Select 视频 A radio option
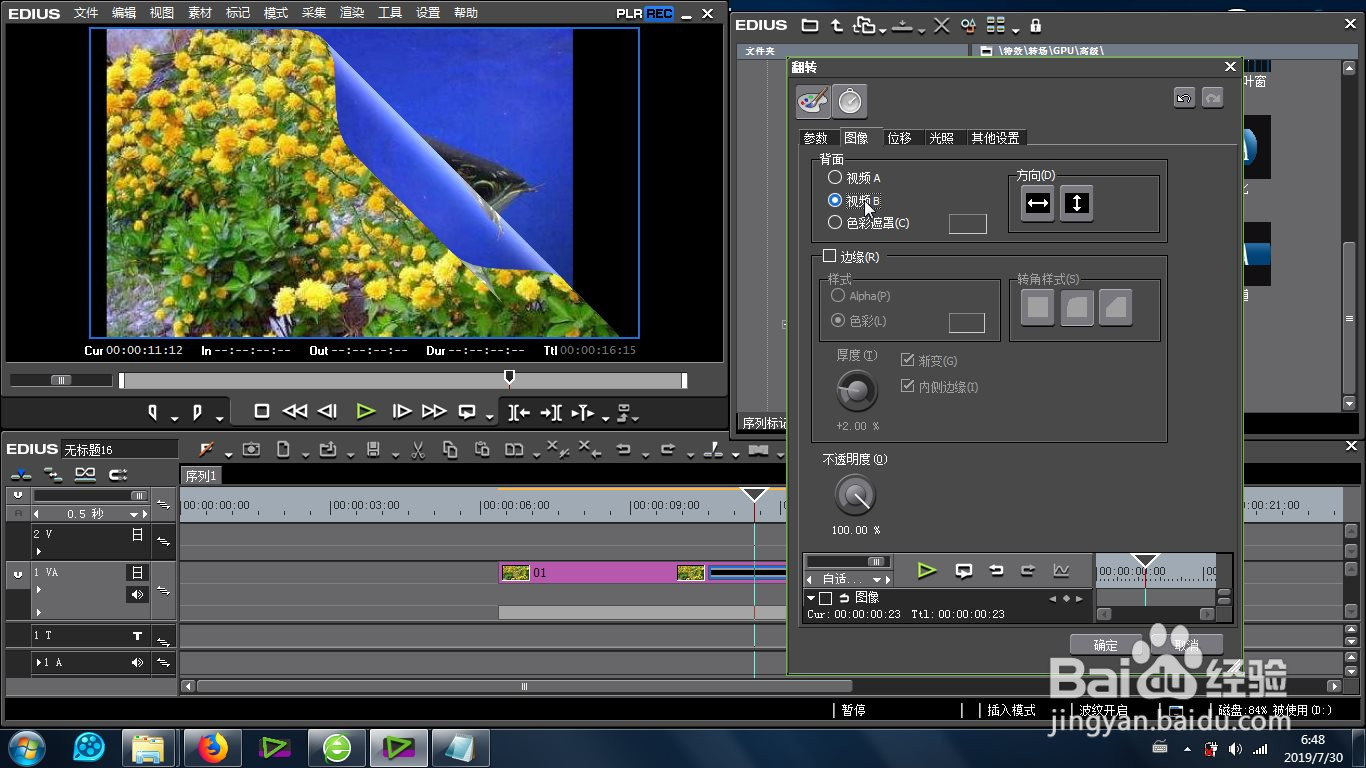 click(835, 177)
